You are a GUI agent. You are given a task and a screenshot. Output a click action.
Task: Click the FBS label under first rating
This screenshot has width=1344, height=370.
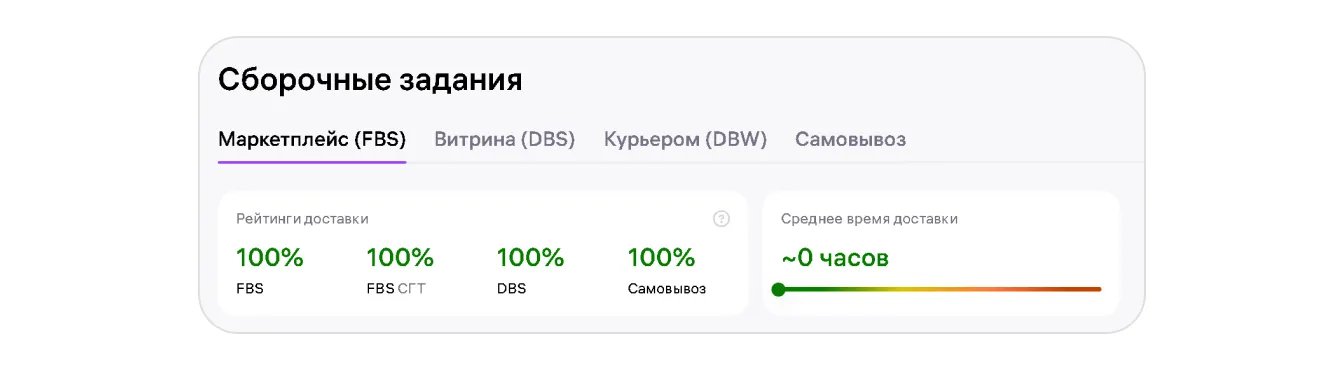click(250, 289)
